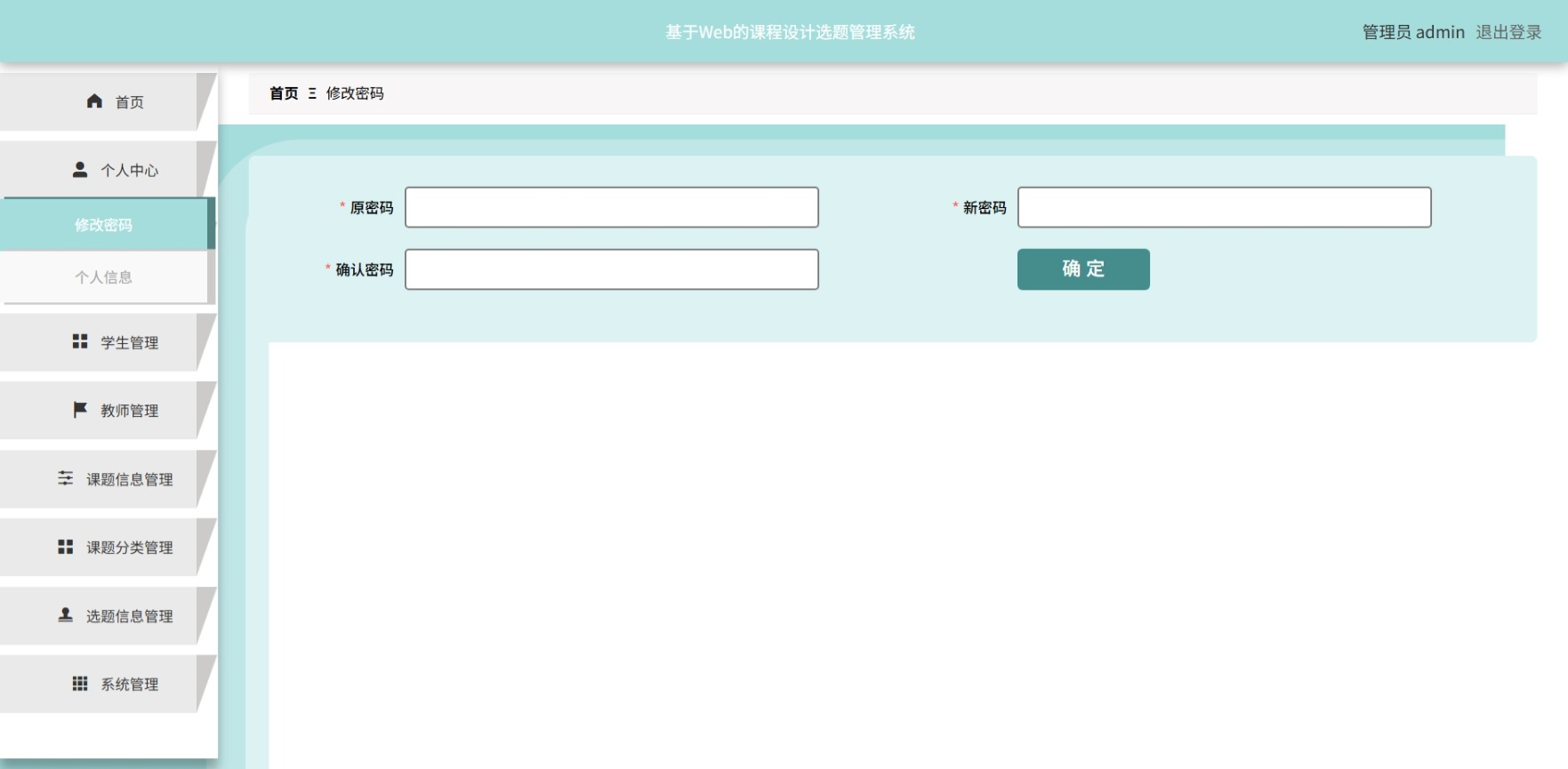Collapse the 个人中心 menu section
Screen dimensions: 1568x769
point(108,170)
